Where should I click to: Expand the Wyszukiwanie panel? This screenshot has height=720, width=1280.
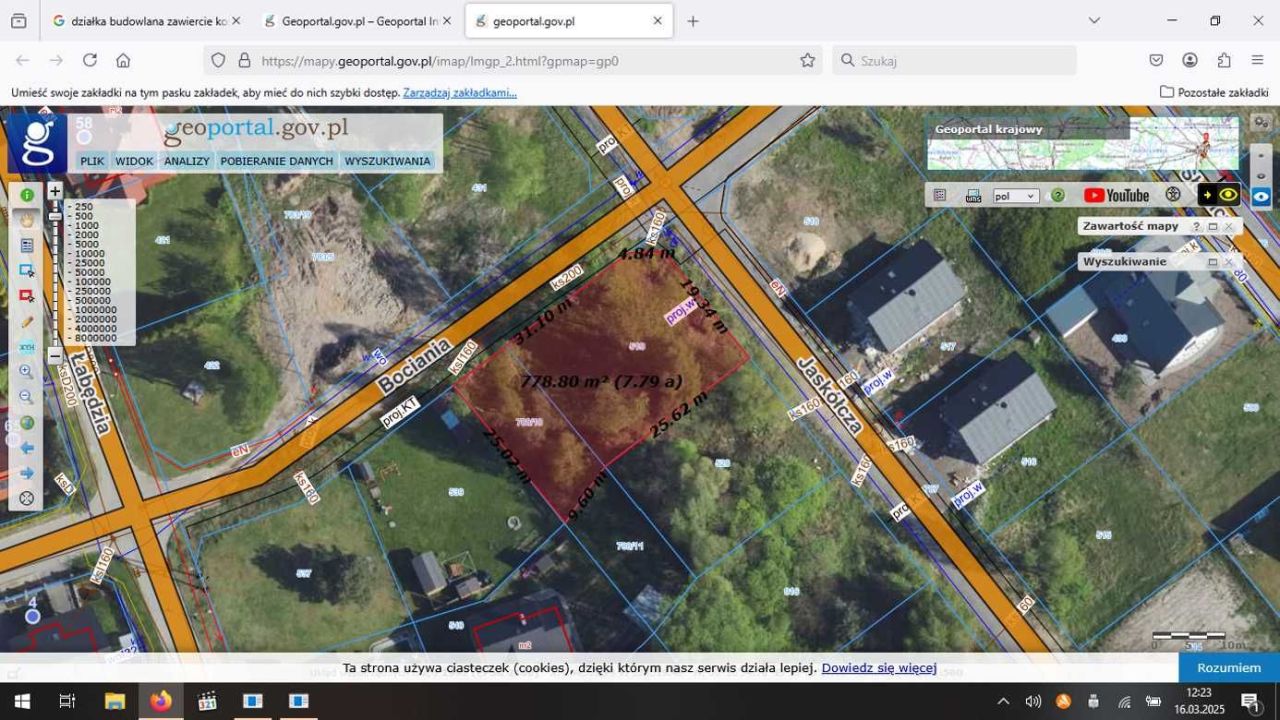click(1212, 262)
